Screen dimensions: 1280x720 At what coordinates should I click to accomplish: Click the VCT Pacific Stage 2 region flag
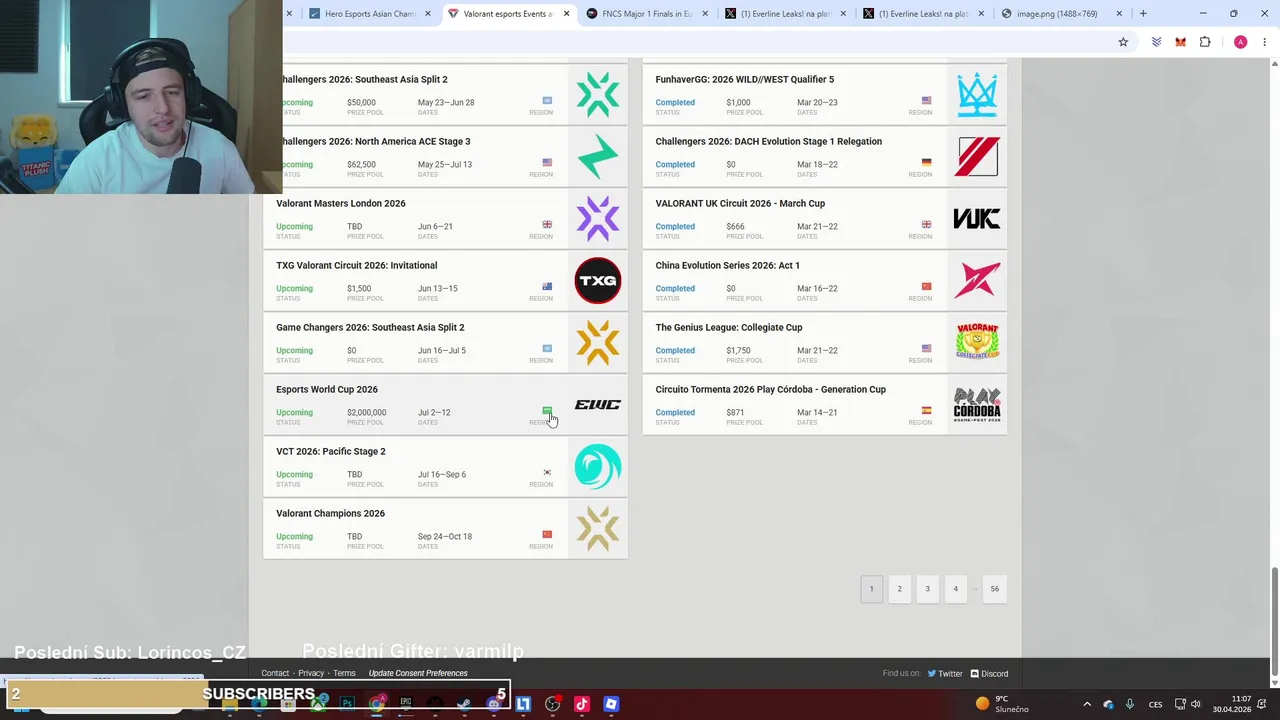click(547, 473)
